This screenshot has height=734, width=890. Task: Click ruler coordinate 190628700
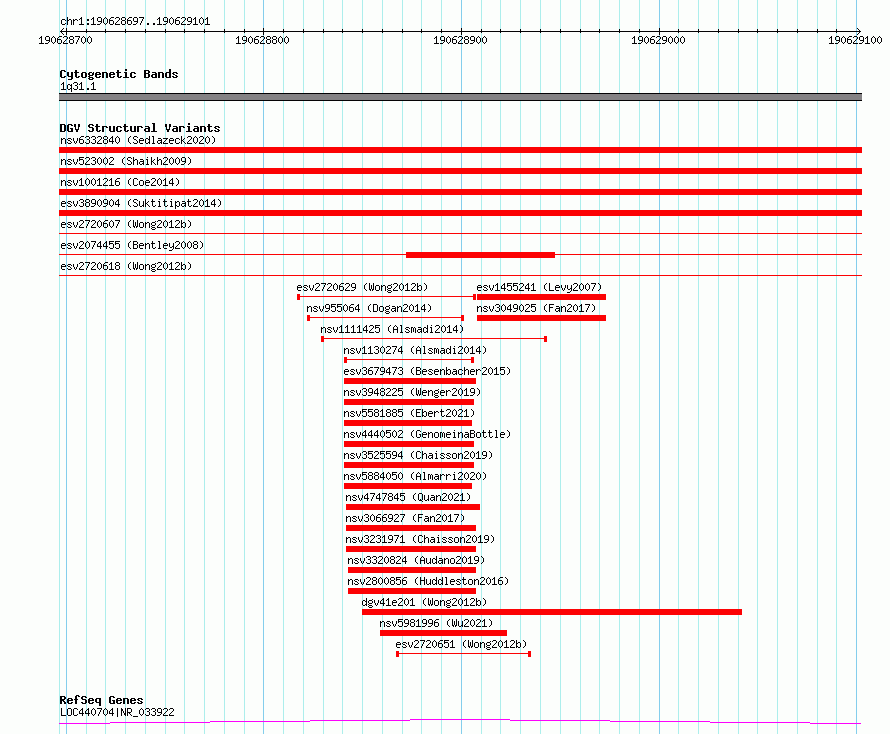[65, 40]
